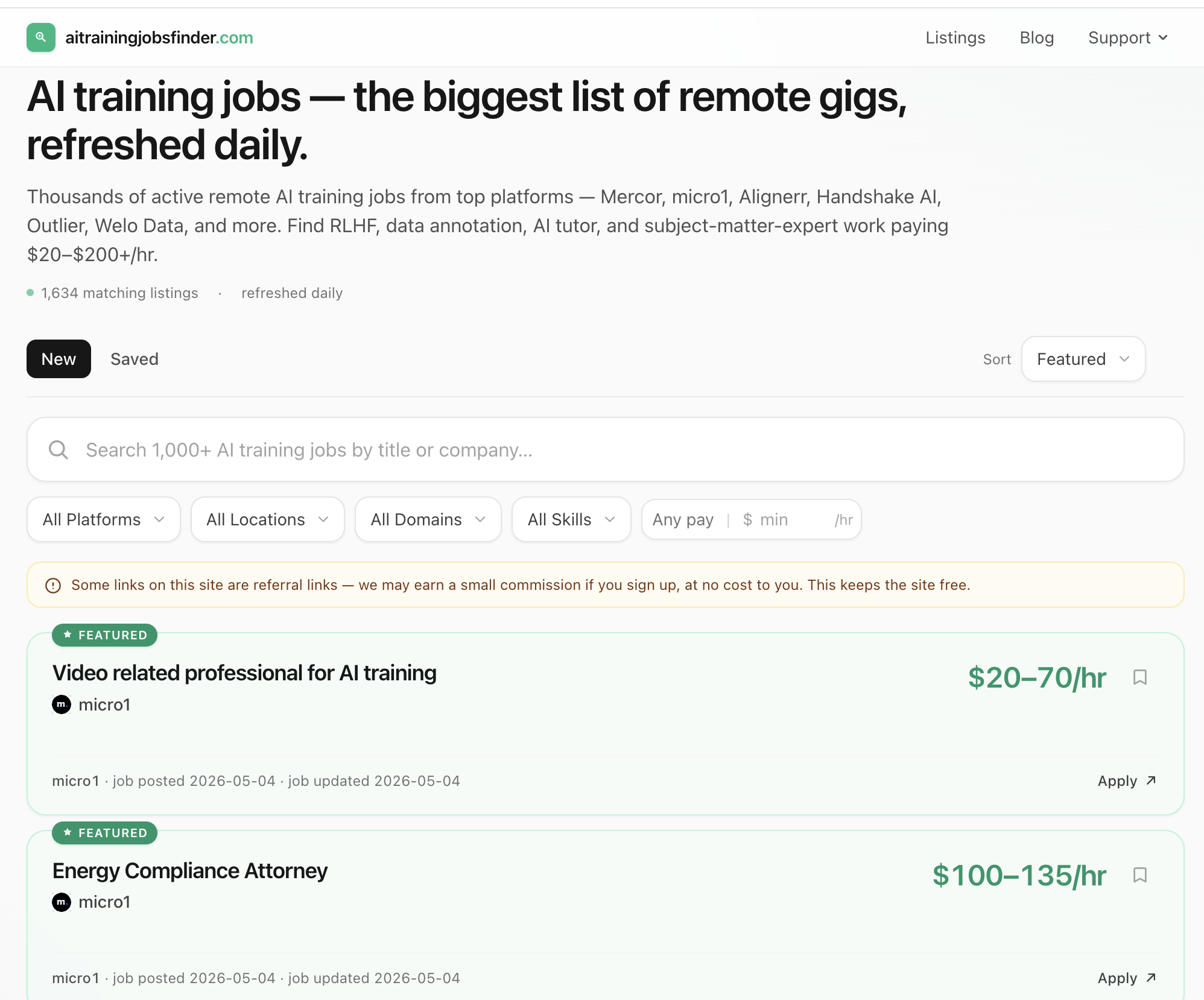Focus the job search input field
Viewport: 1204px width, 1000px height.
[605, 449]
